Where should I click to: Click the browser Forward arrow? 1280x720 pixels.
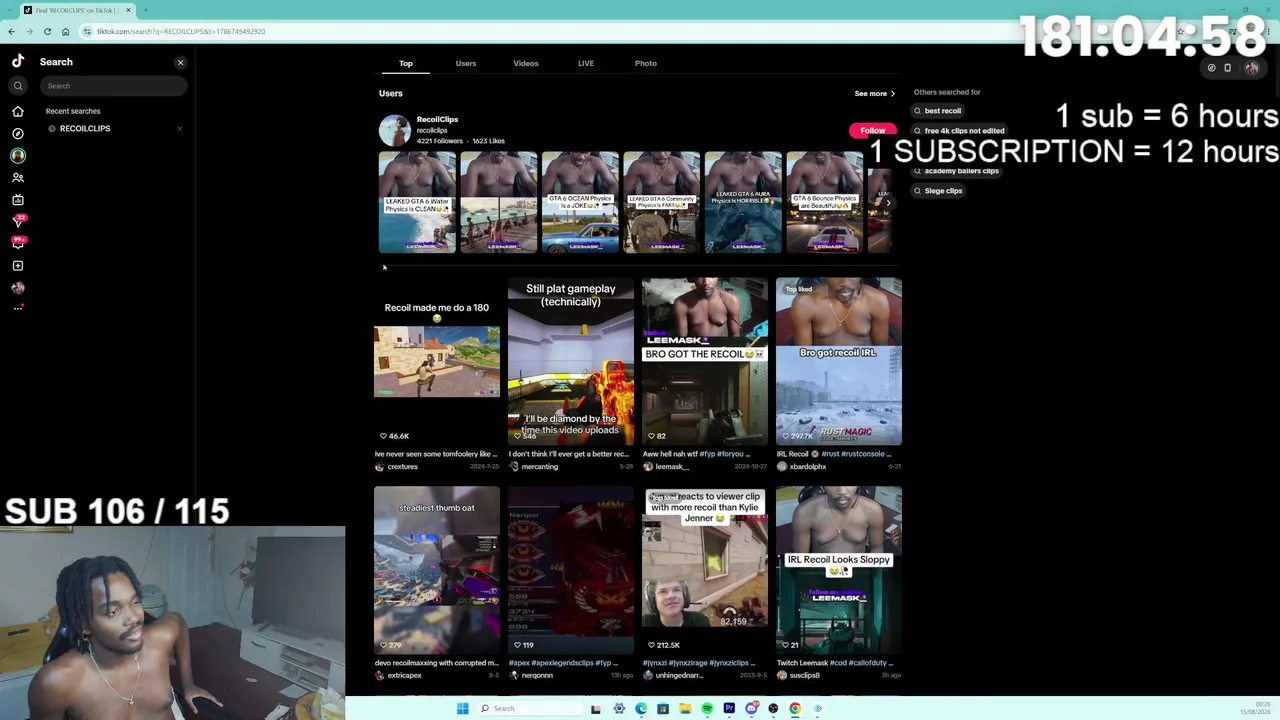click(29, 31)
